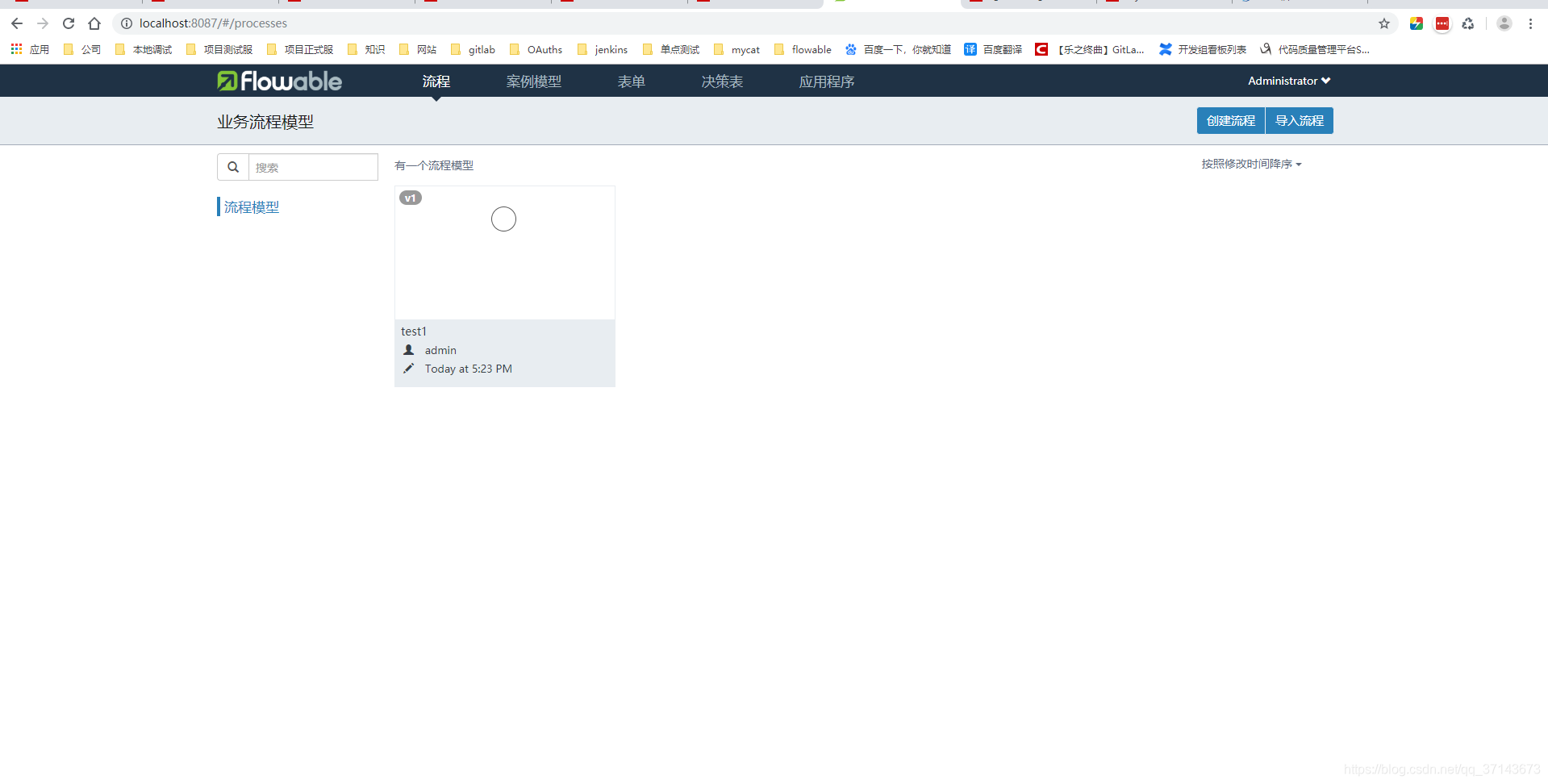Click the Today at 5:23 PM timestamp
Screen dimensions: 1548x784
469,369
